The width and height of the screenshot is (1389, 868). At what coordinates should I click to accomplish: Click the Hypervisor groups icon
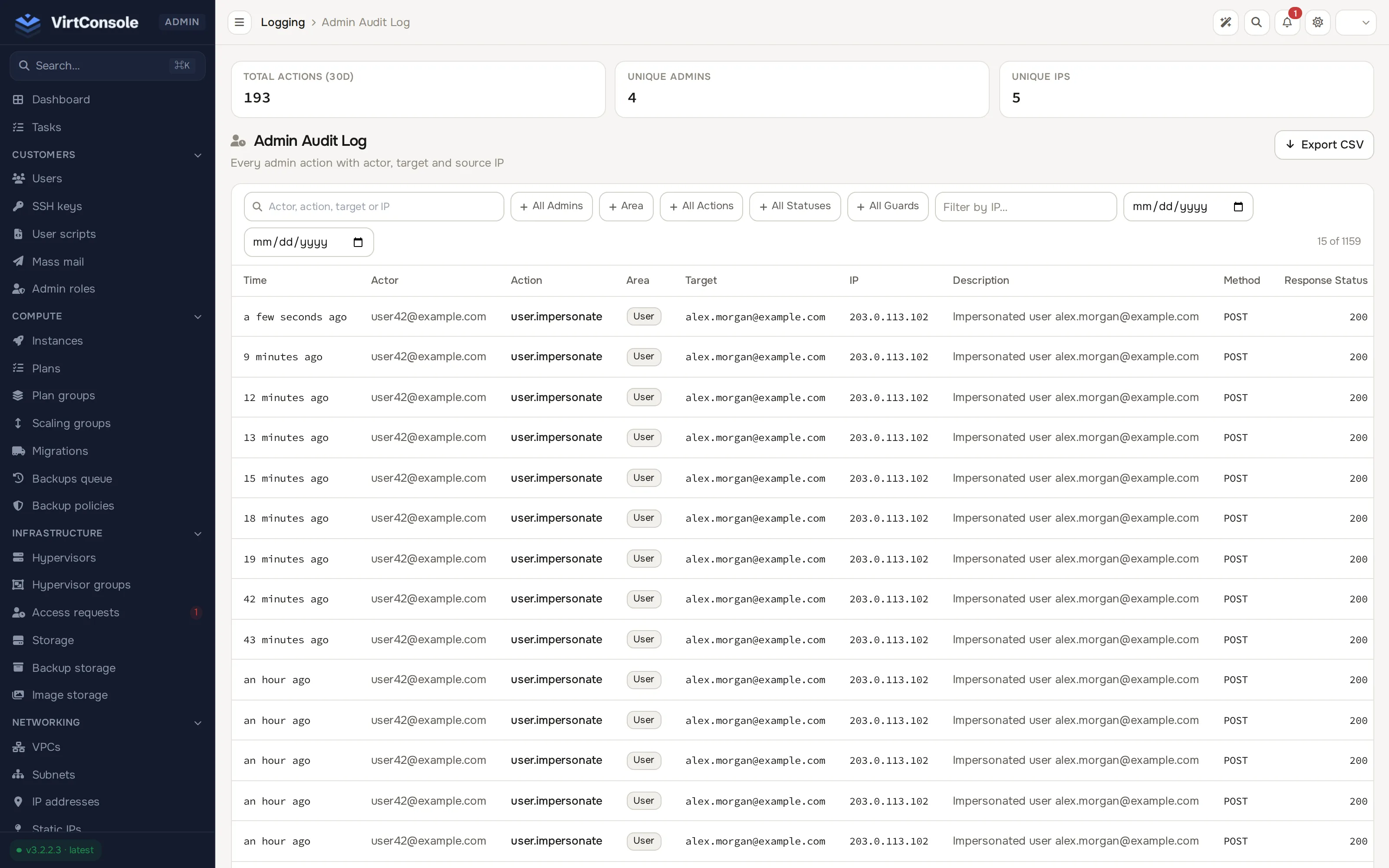tap(18, 585)
